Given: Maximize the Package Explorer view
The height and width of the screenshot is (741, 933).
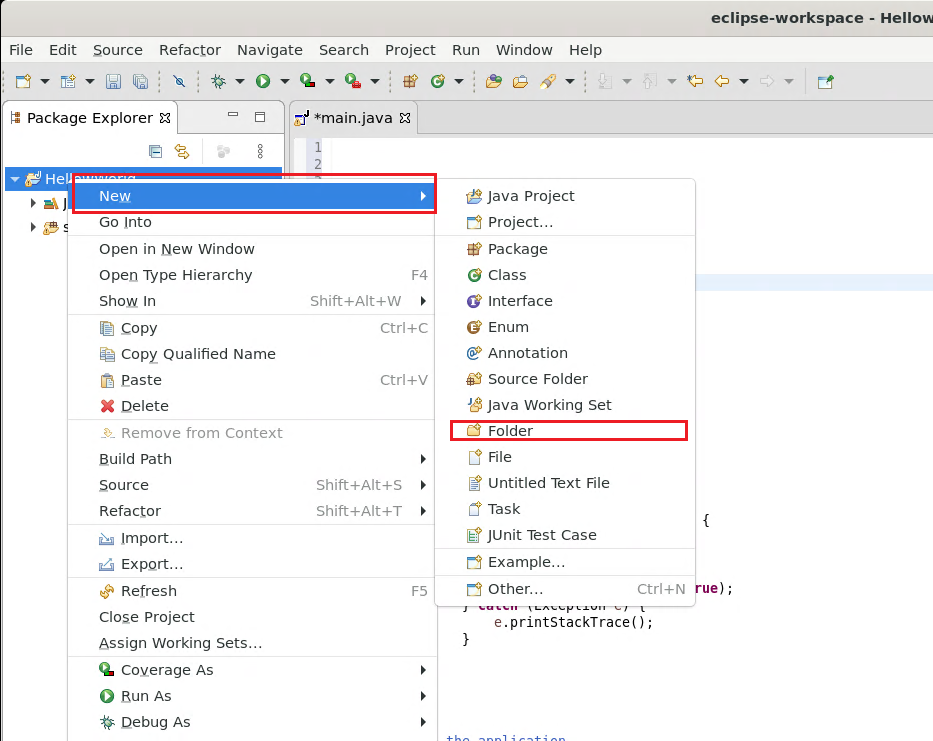Looking at the screenshot, I should click(260, 117).
